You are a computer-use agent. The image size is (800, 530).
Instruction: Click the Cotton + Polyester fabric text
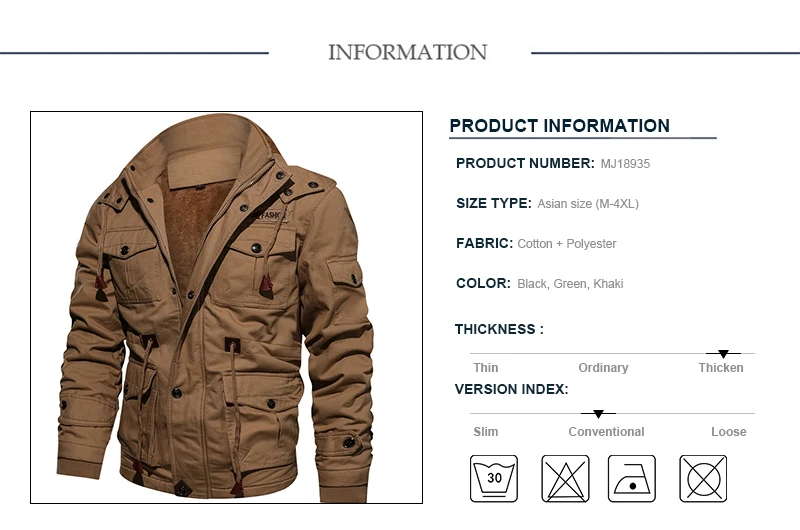coord(567,244)
